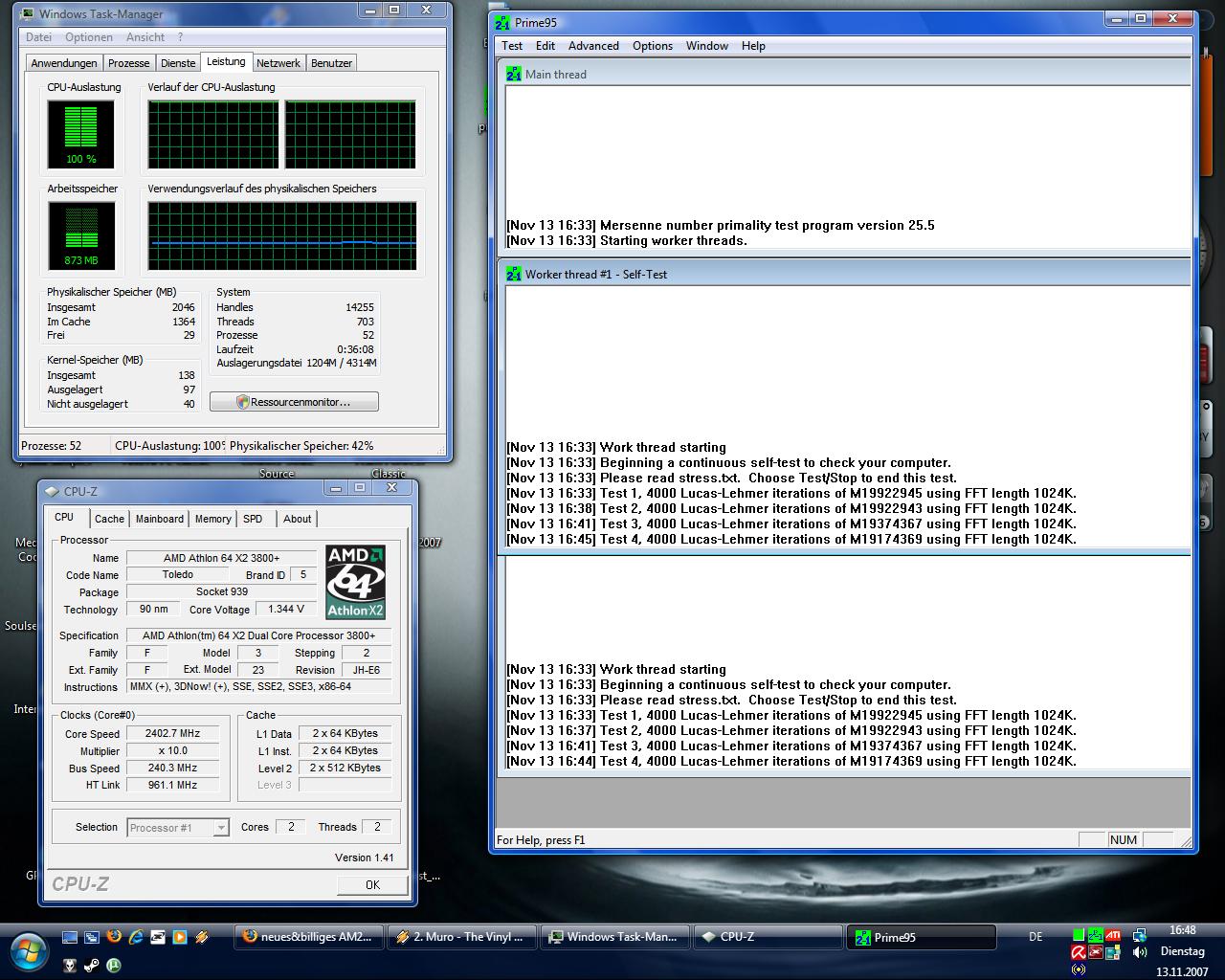1225x980 pixels.
Task: Open Datei menu in Task-Manager
Action: click(x=39, y=37)
